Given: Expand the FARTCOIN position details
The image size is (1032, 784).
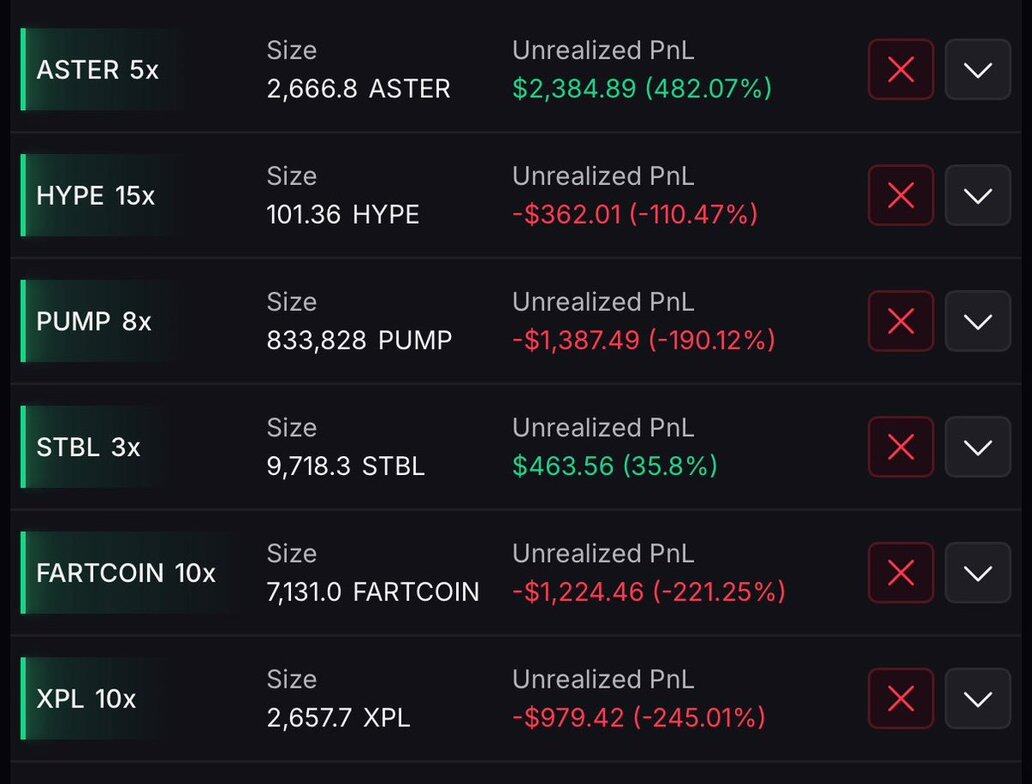Looking at the screenshot, I should (x=977, y=573).
